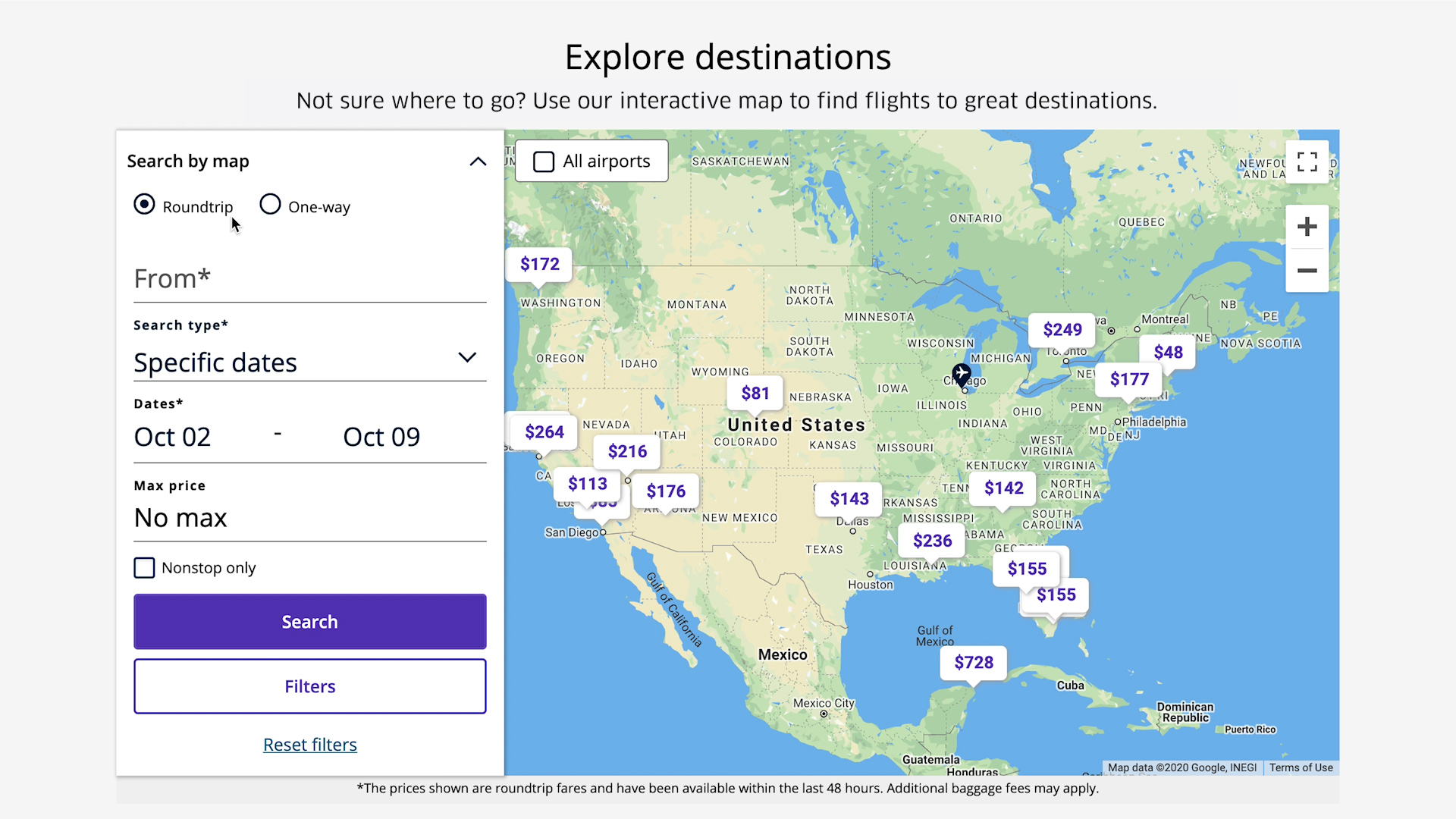
Task: Collapse the Search by map panel
Action: coord(477,160)
